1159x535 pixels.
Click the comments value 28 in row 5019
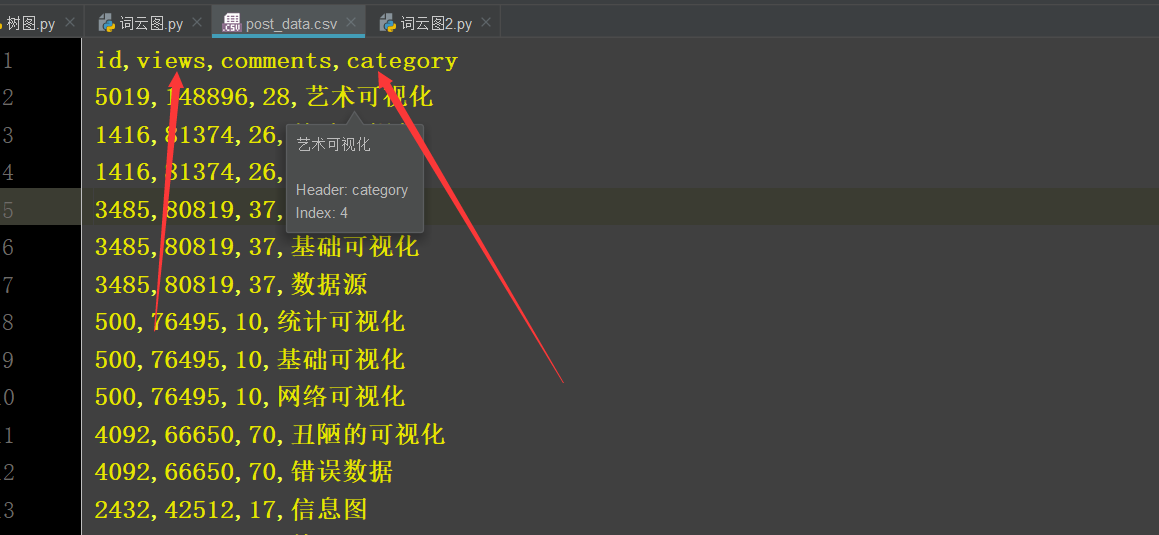276,98
